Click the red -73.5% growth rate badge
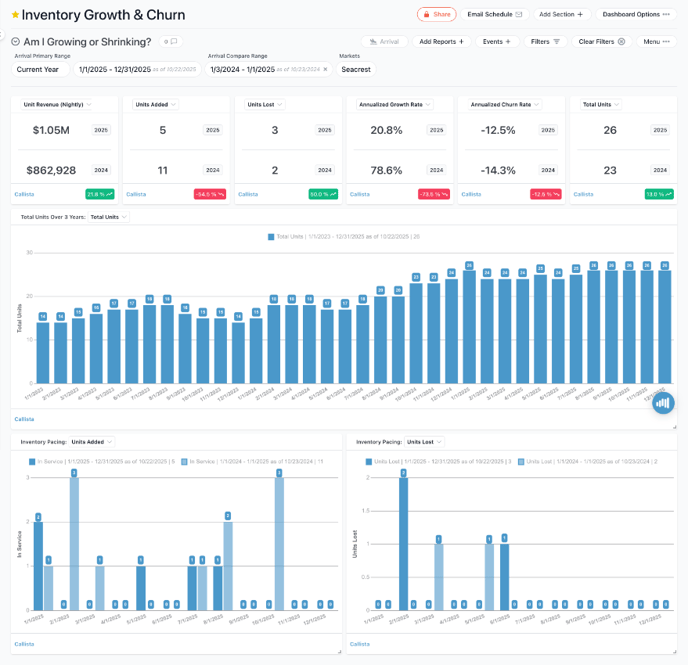Image resolution: width=688 pixels, height=665 pixels. [x=432, y=194]
